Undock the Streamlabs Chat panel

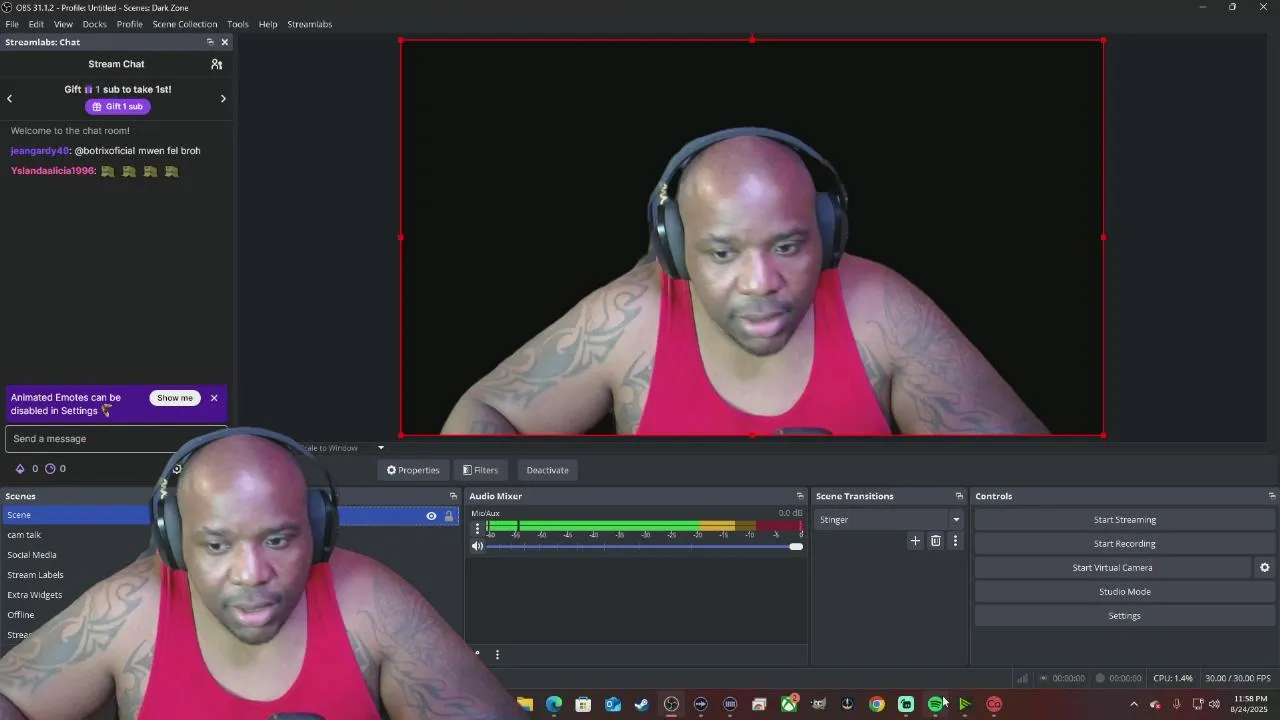(x=210, y=42)
